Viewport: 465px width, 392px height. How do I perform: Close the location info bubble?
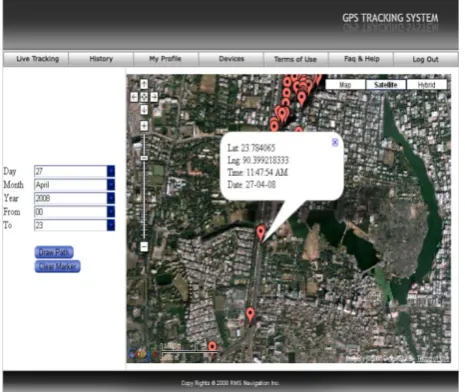(x=335, y=143)
